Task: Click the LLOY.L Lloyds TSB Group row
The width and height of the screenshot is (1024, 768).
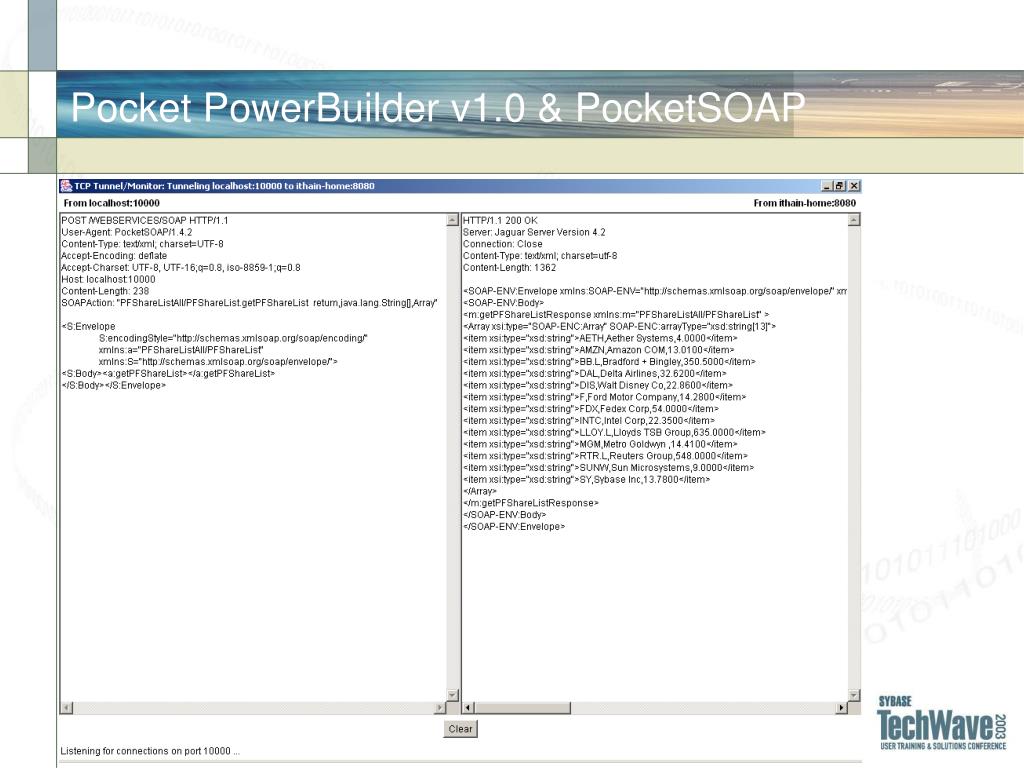Action: pos(615,432)
